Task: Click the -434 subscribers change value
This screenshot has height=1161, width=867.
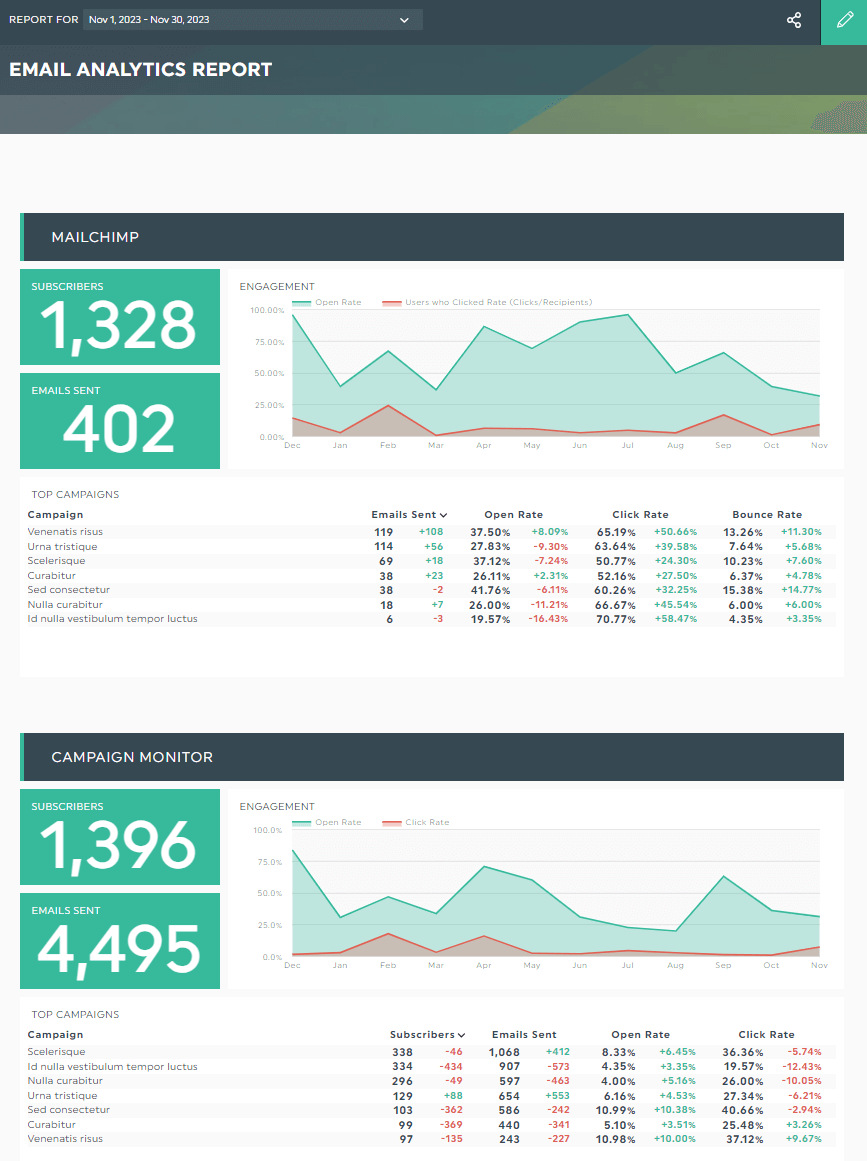Action: point(451,1066)
